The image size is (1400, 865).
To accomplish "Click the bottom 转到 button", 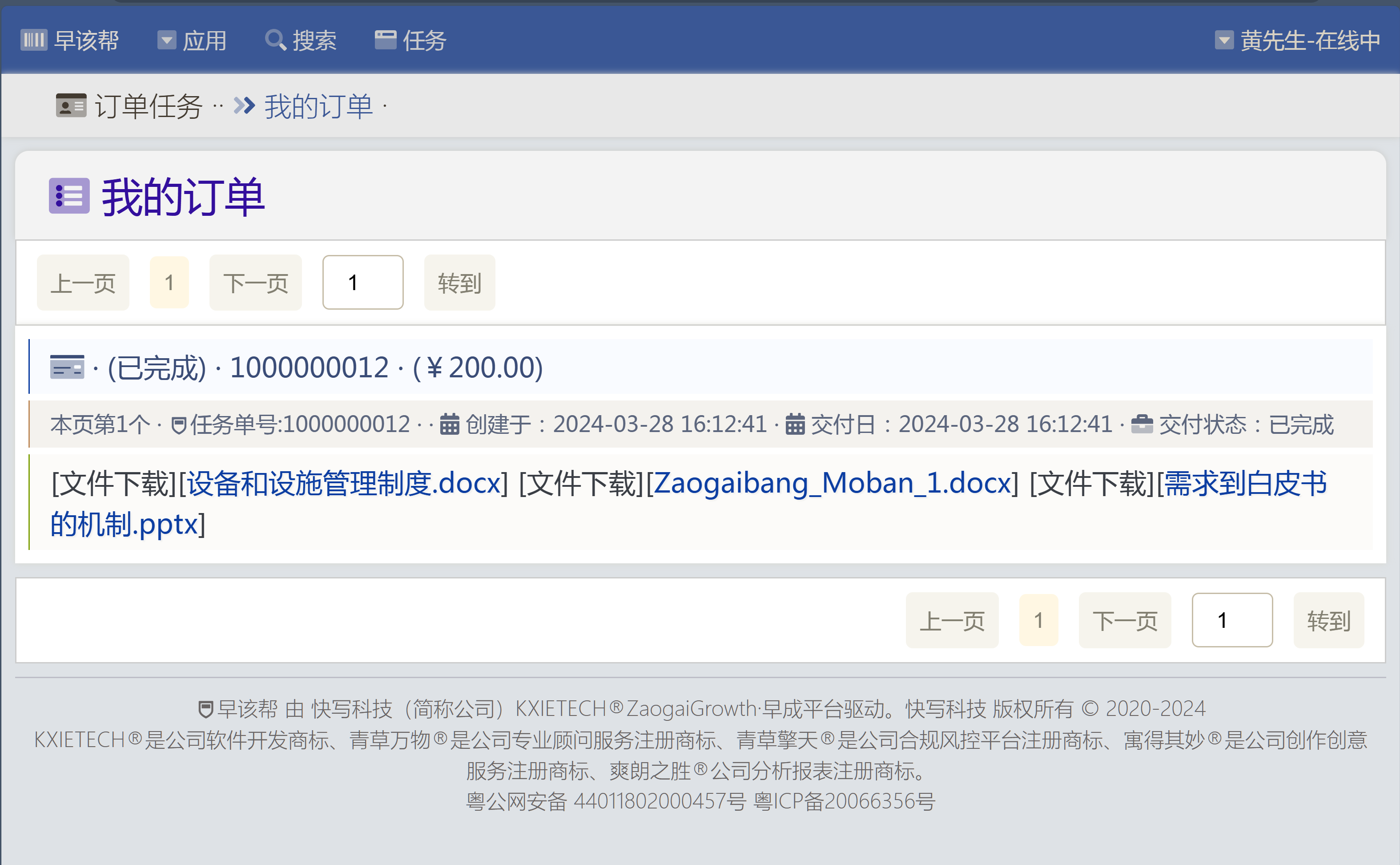I will point(1328,620).
